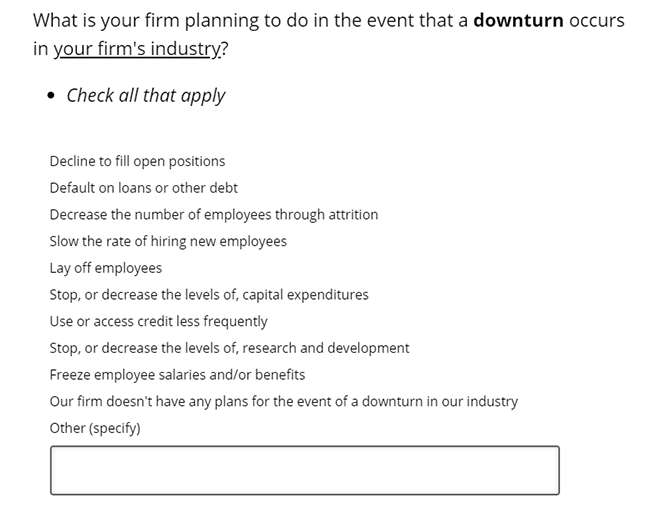Check 'Use or access credit less frequently'

(158, 322)
